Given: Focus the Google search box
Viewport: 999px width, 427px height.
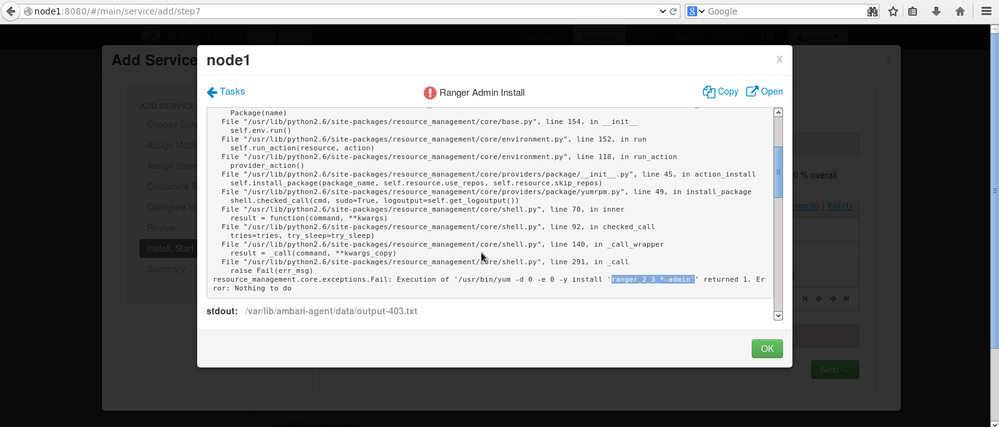Looking at the screenshot, I should 785,11.
